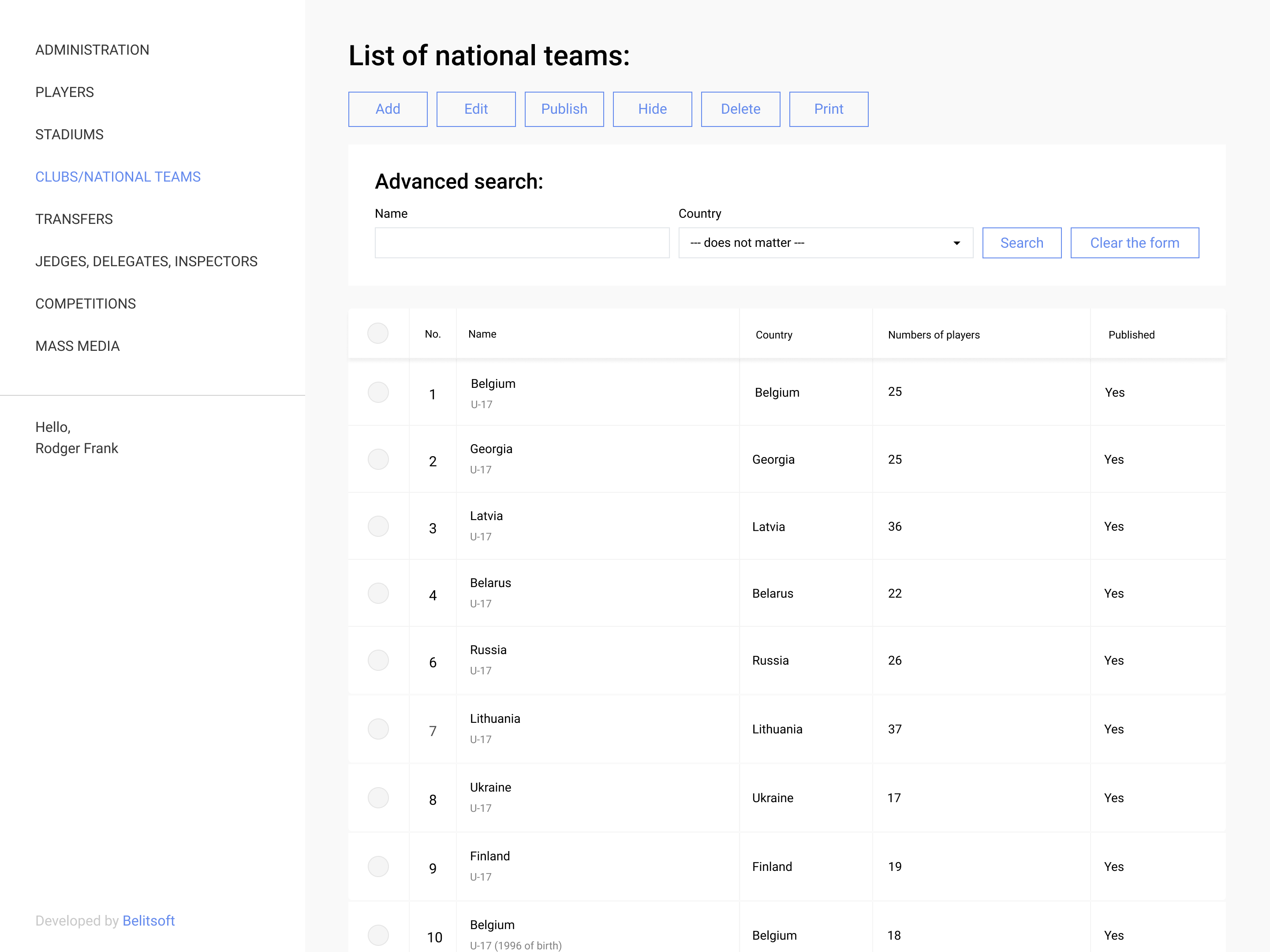Select the Georgia row checkbox

[x=378, y=460]
